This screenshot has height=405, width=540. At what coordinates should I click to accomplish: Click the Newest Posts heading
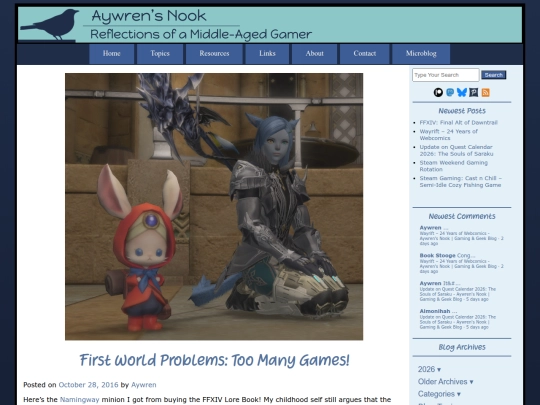[462, 111]
